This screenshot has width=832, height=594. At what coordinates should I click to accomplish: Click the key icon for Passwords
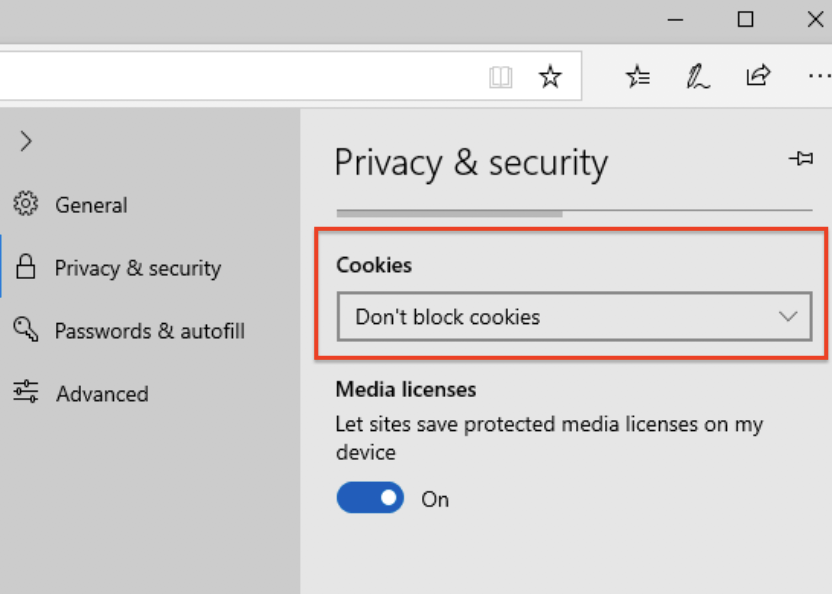coord(26,329)
